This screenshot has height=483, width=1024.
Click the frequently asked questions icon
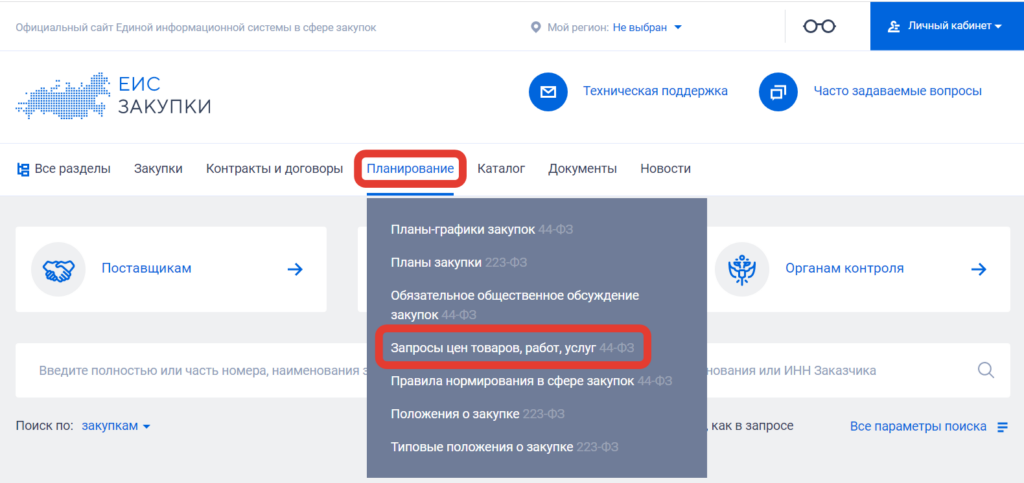pos(778,92)
